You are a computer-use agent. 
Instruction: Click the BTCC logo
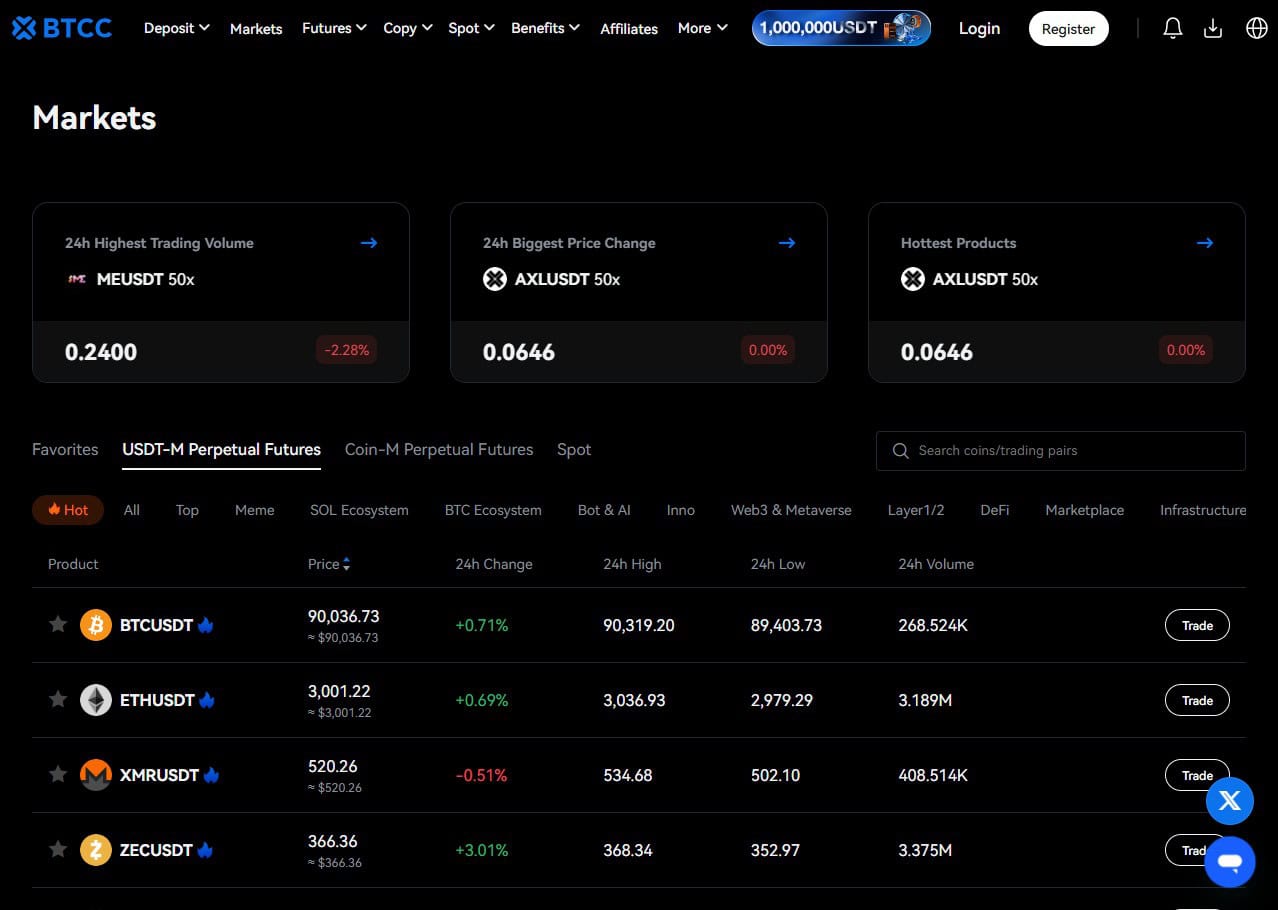coord(61,27)
